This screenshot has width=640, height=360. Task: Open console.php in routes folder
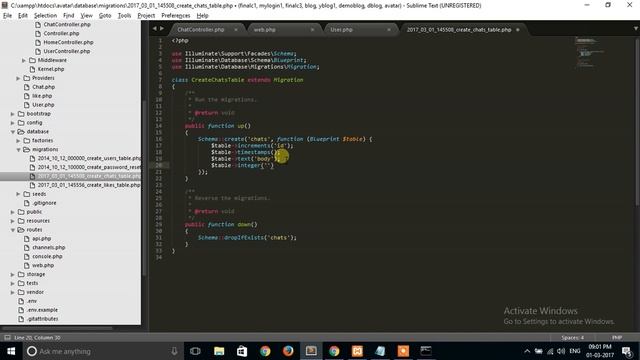coord(47,256)
